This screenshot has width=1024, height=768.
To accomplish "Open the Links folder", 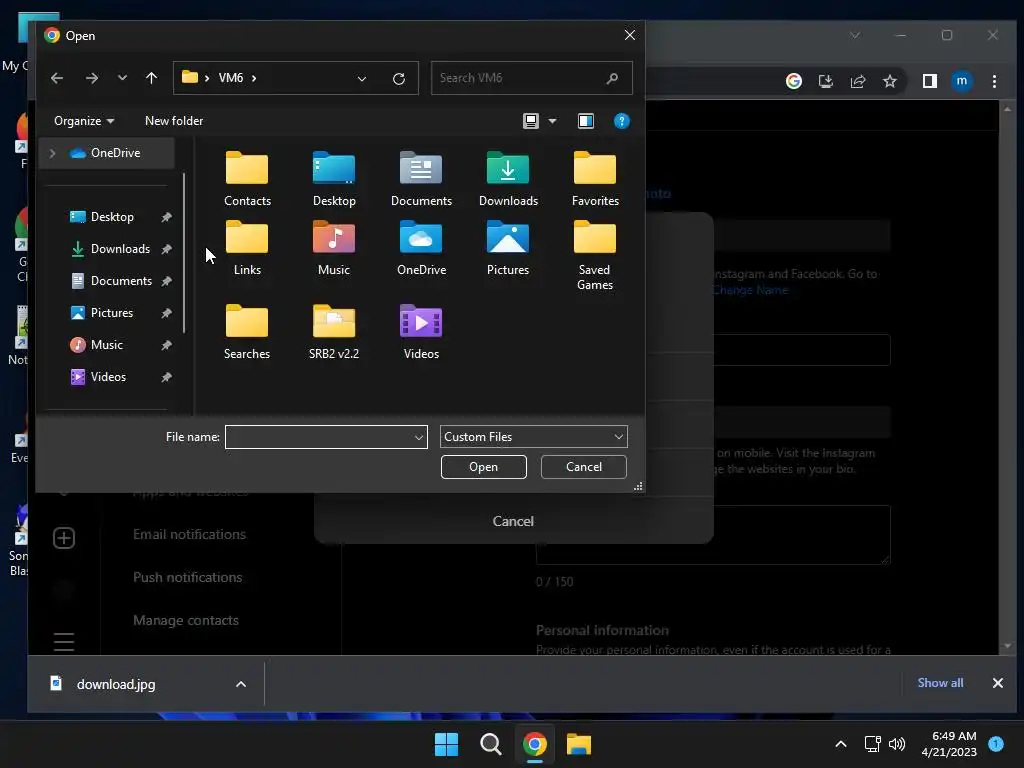I will (247, 248).
